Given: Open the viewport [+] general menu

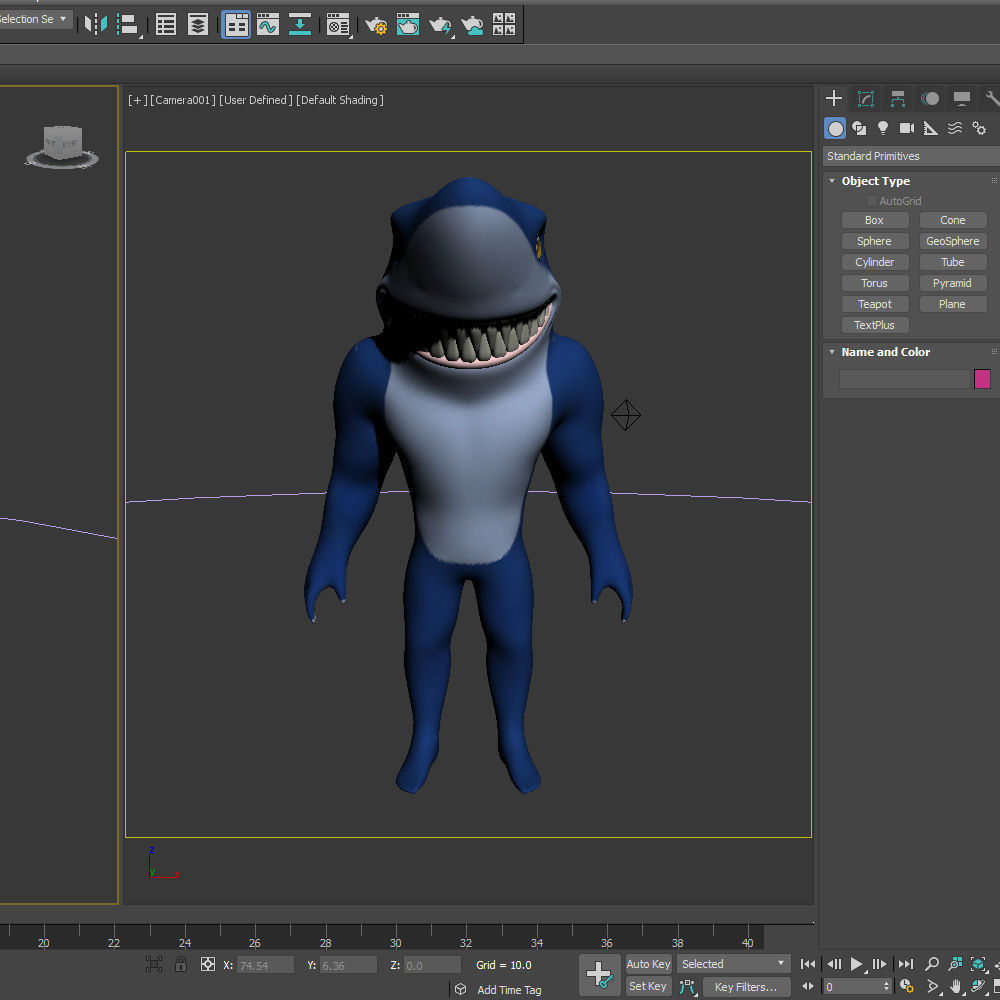Looking at the screenshot, I should point(138,100).
